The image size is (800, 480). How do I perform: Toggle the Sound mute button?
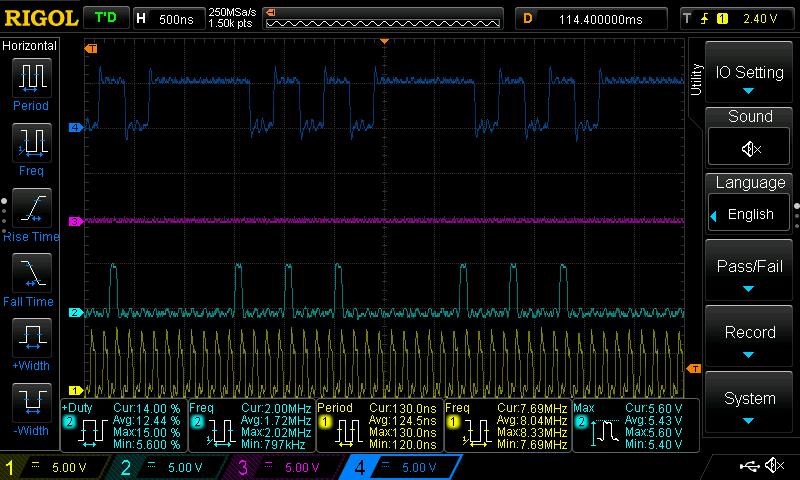click(749, 147)
